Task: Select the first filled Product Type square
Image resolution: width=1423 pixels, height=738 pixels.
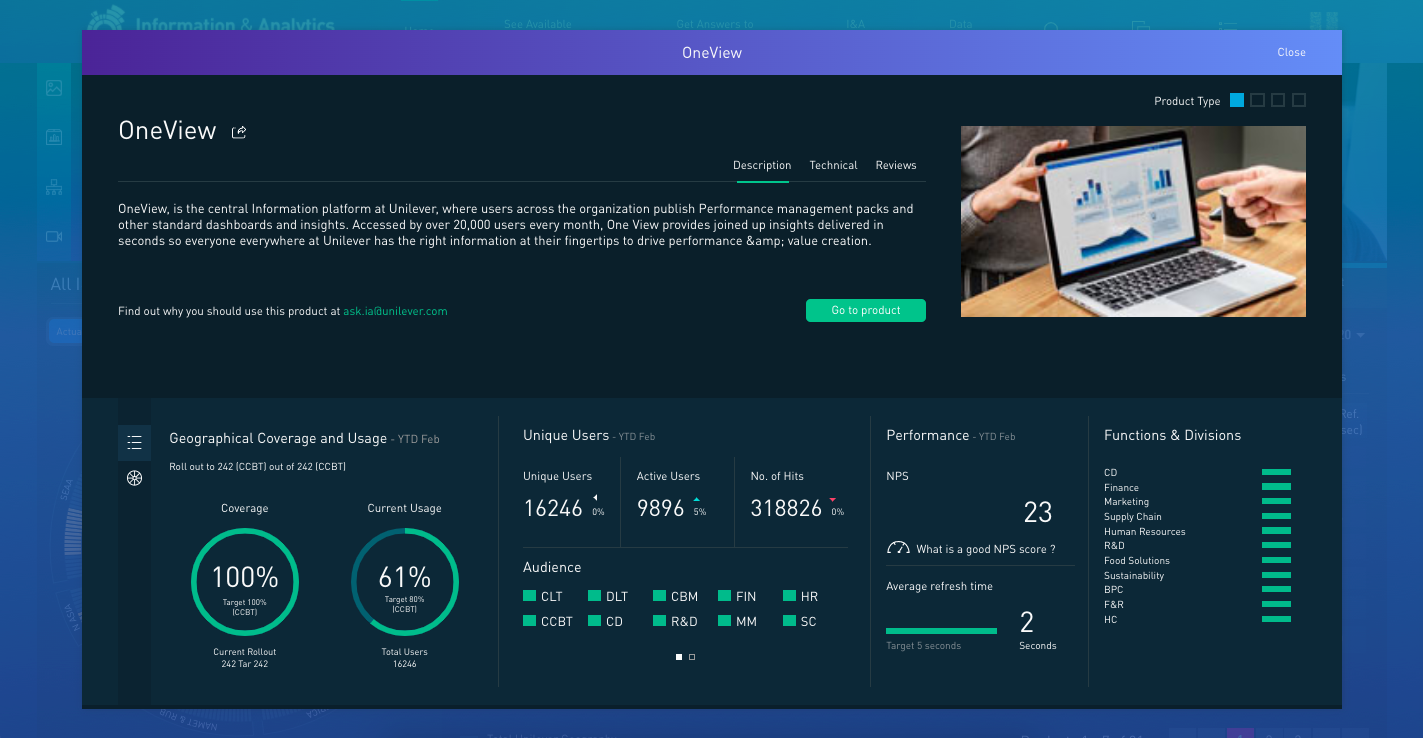Action: [x=1237, y=100]
